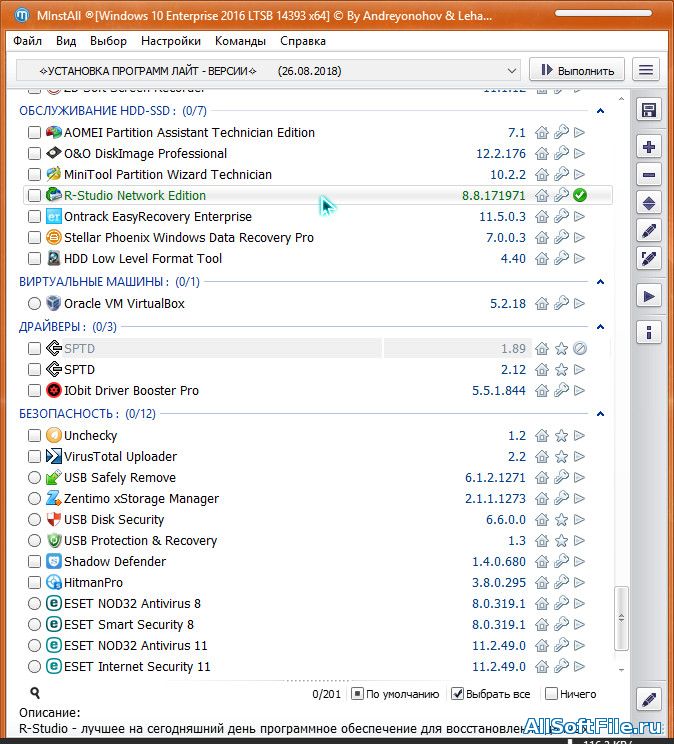Select ESET NOD32 Antivirus 8 radio button

34,604
